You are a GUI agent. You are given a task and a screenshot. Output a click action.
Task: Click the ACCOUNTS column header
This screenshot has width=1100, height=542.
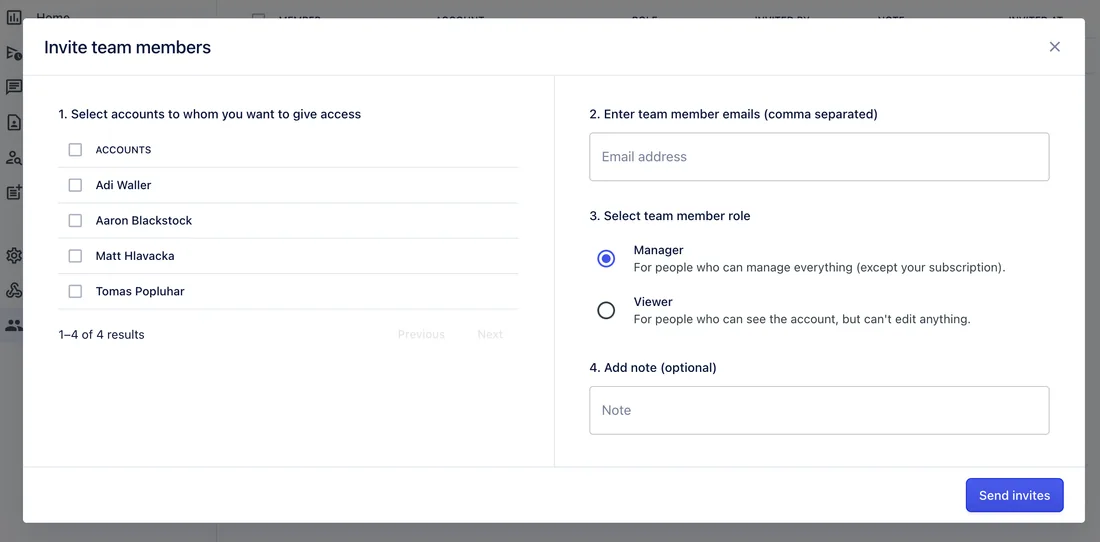123,150
